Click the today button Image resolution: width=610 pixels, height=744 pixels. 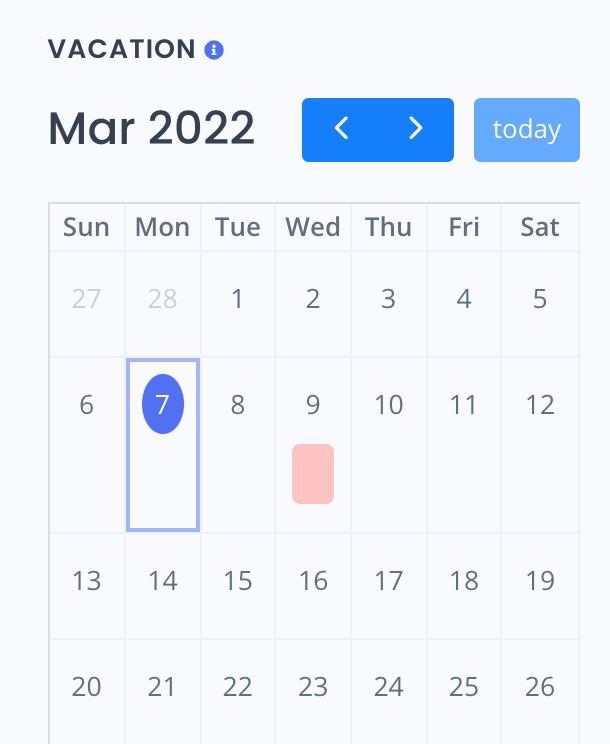[527, 130]
